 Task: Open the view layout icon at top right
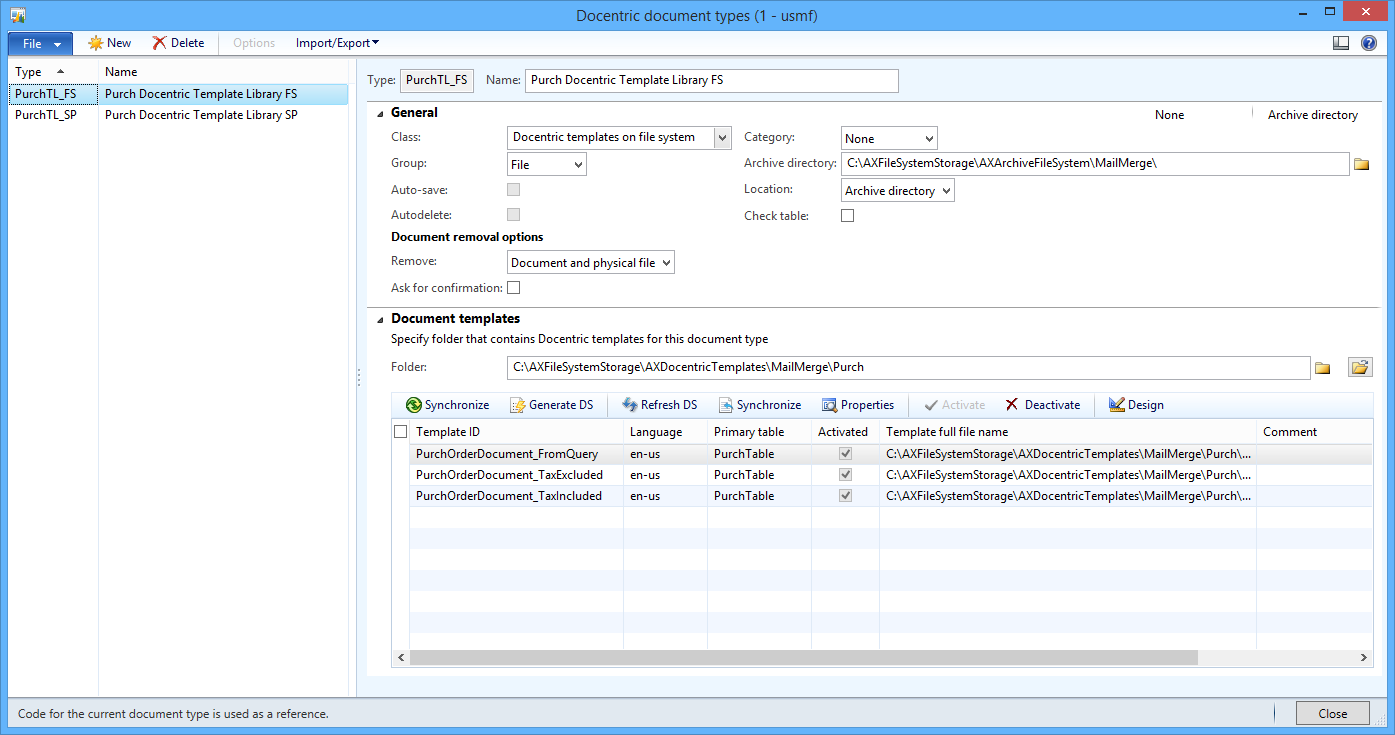pyautogui.click(x=1341, y=43)
